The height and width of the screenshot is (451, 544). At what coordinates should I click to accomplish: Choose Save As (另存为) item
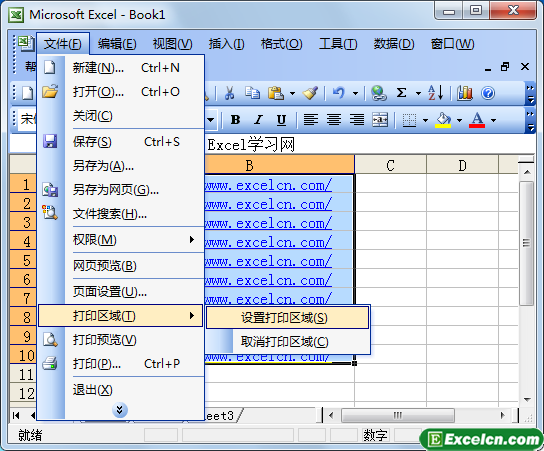(x=121, y=166)
